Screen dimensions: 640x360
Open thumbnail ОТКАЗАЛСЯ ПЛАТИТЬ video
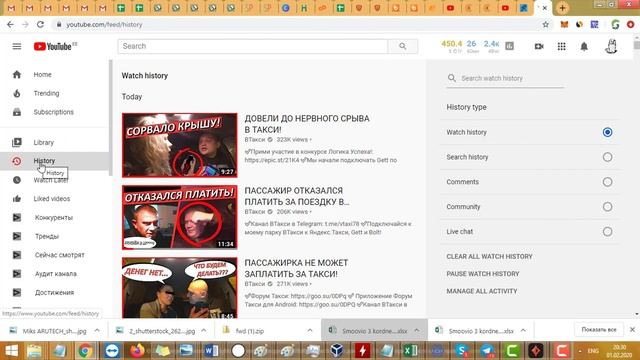(x=180, y=217)
